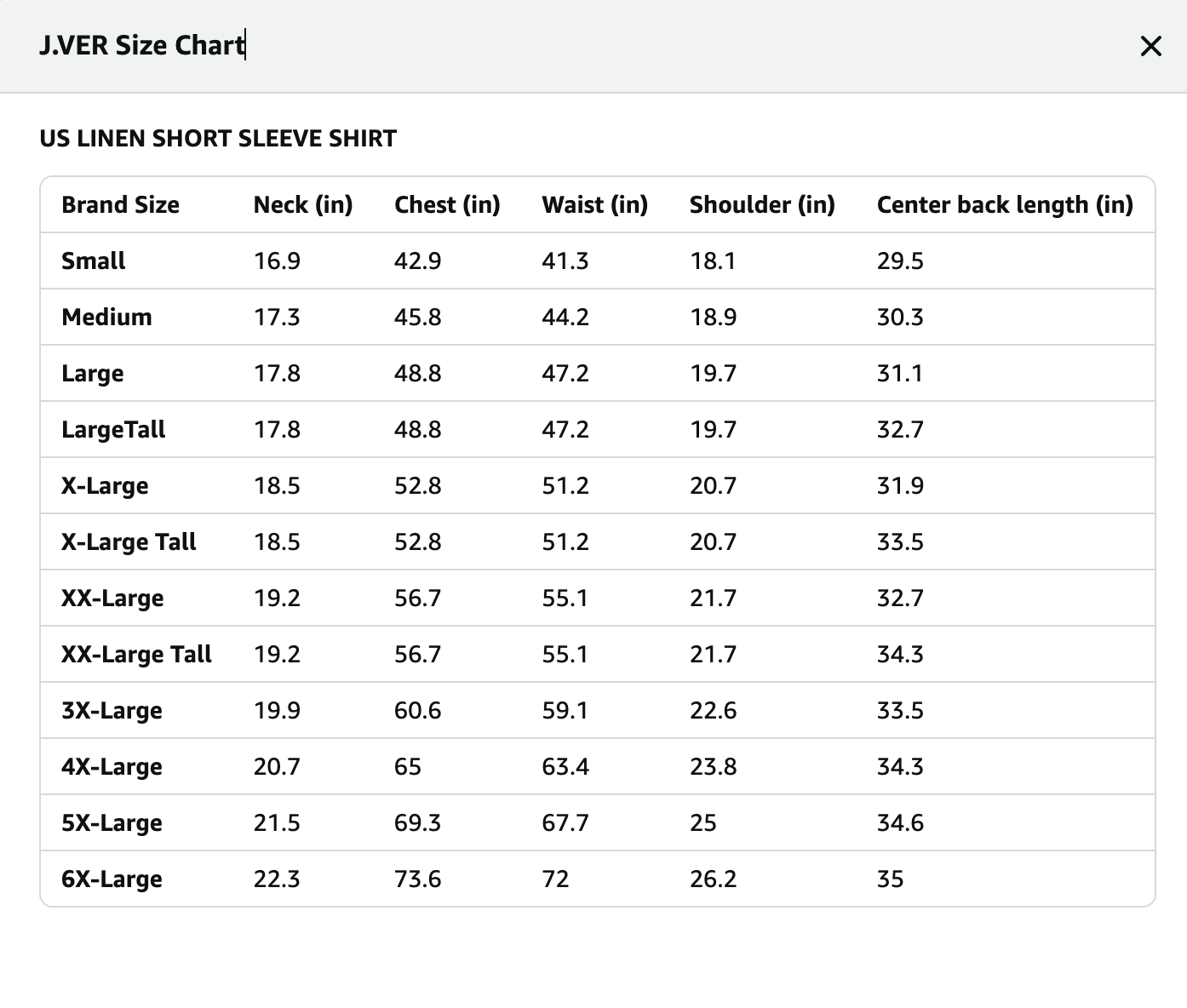Close the J.VER Size Chart dialog
The width and height of the screenshot is (1187, 1008).
1150,46
